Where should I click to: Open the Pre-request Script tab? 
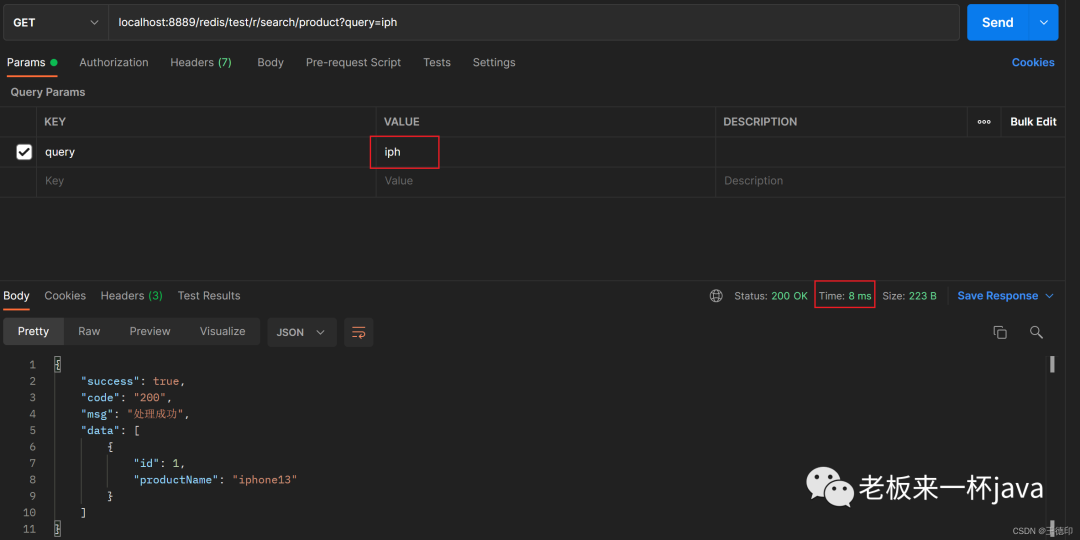coord(353,62)
